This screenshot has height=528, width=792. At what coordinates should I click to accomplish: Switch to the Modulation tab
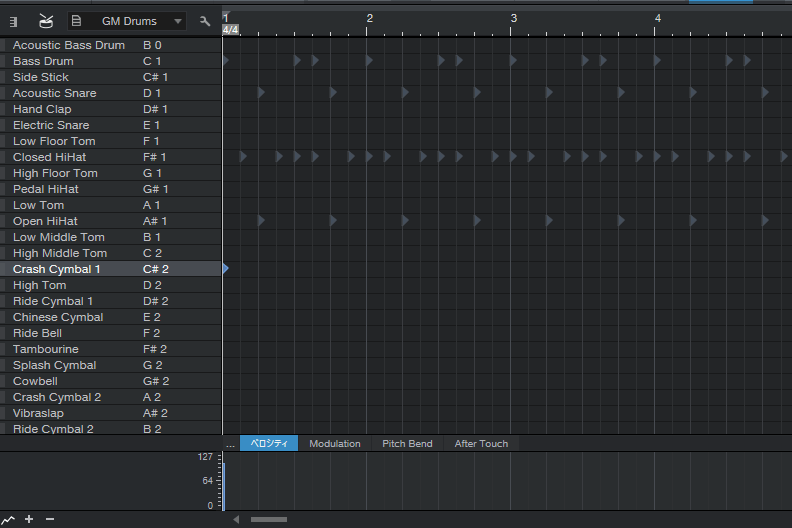pos(335,444)
